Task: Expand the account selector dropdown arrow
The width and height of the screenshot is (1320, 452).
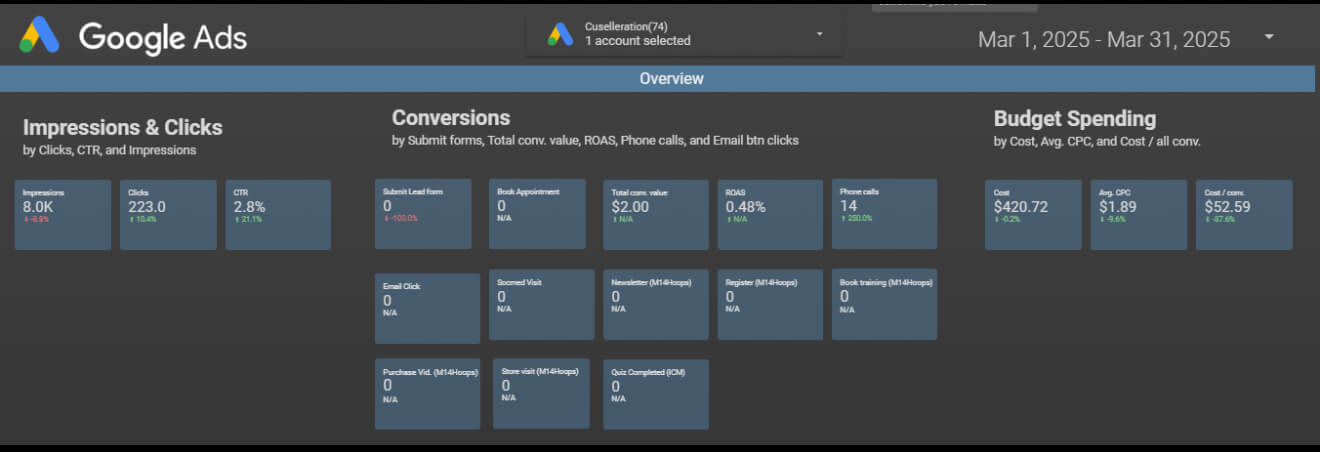Action: point(819,34)
